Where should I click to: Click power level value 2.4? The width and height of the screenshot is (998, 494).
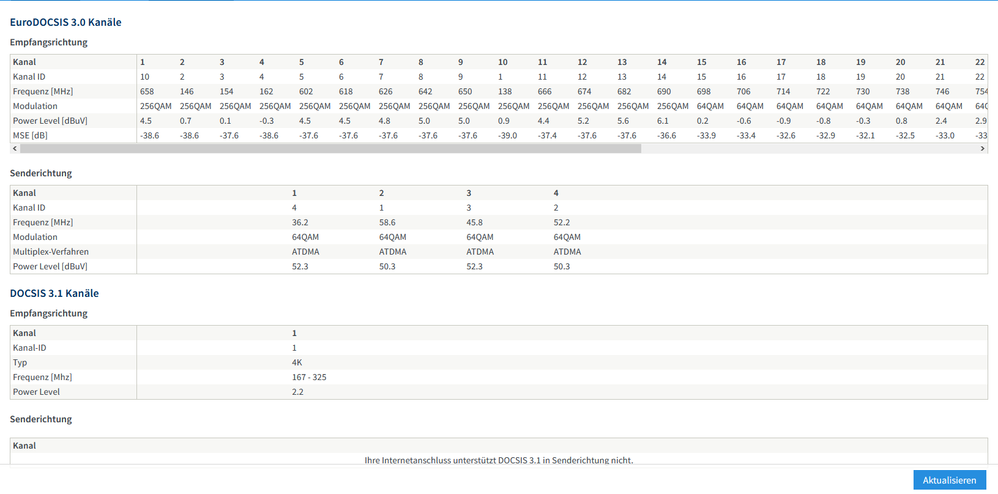tap(941, 121)
